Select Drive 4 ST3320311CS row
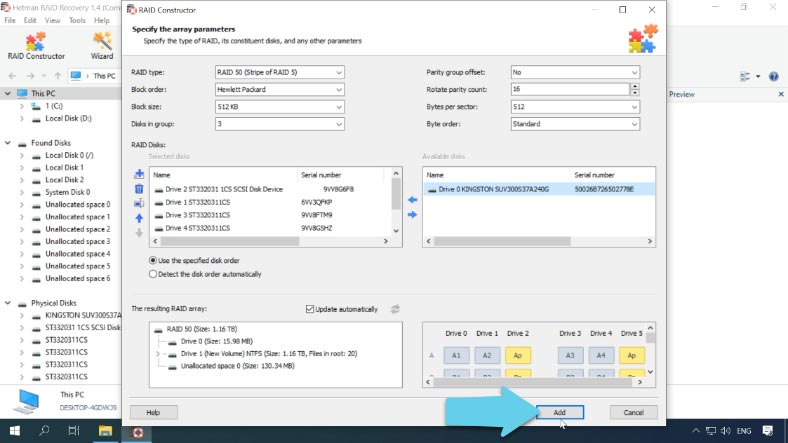 click(271, 228)
